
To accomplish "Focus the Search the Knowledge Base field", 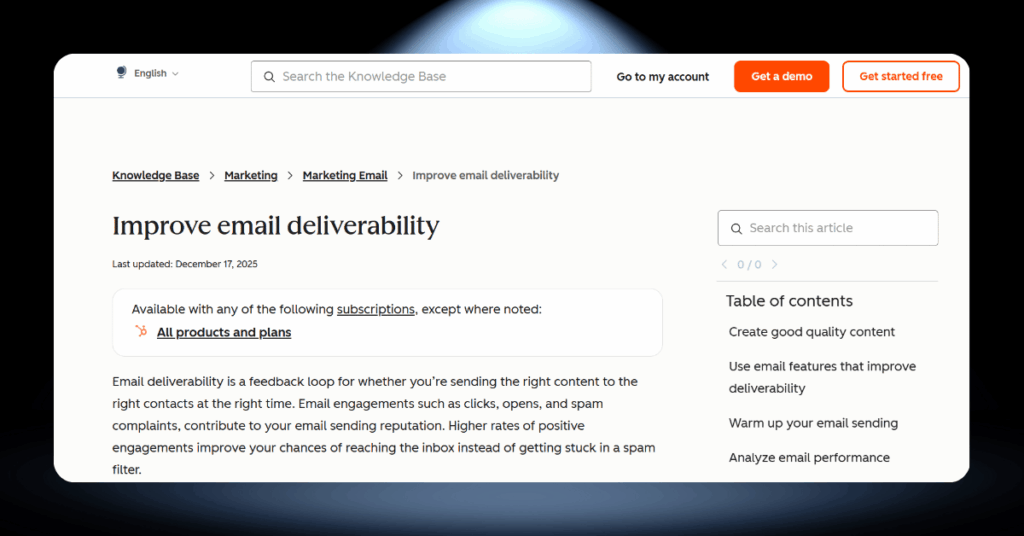I will pyautogui.click(x=421, y=76).
